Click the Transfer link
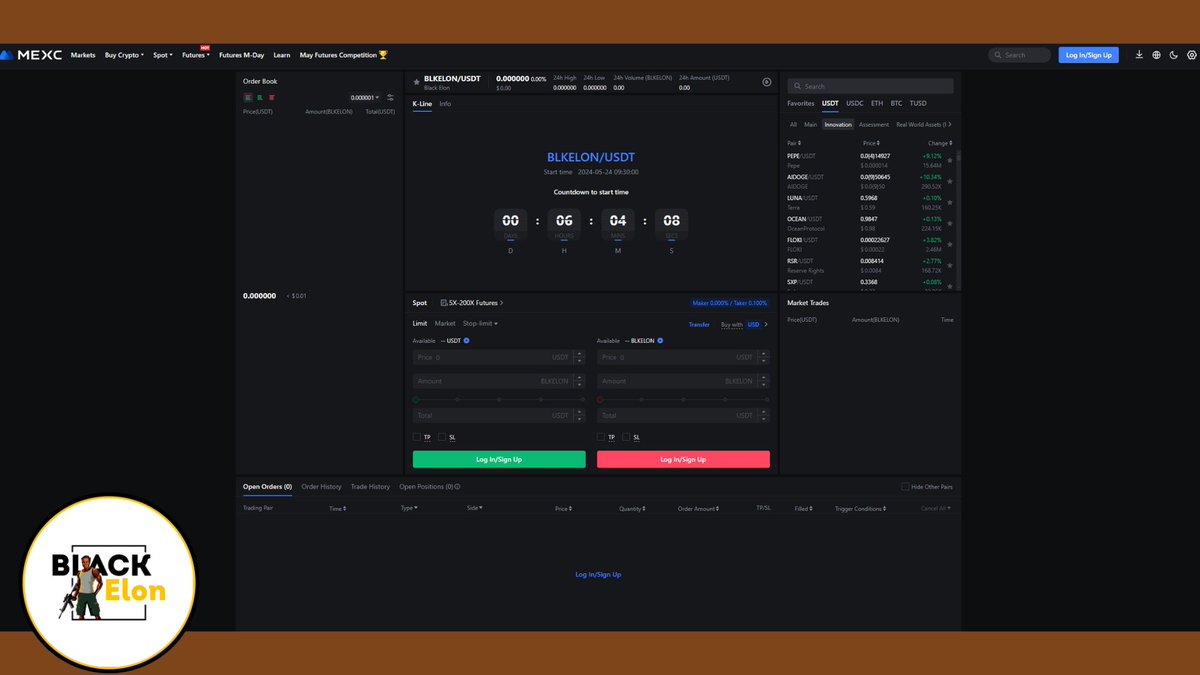 pos(699,324)
